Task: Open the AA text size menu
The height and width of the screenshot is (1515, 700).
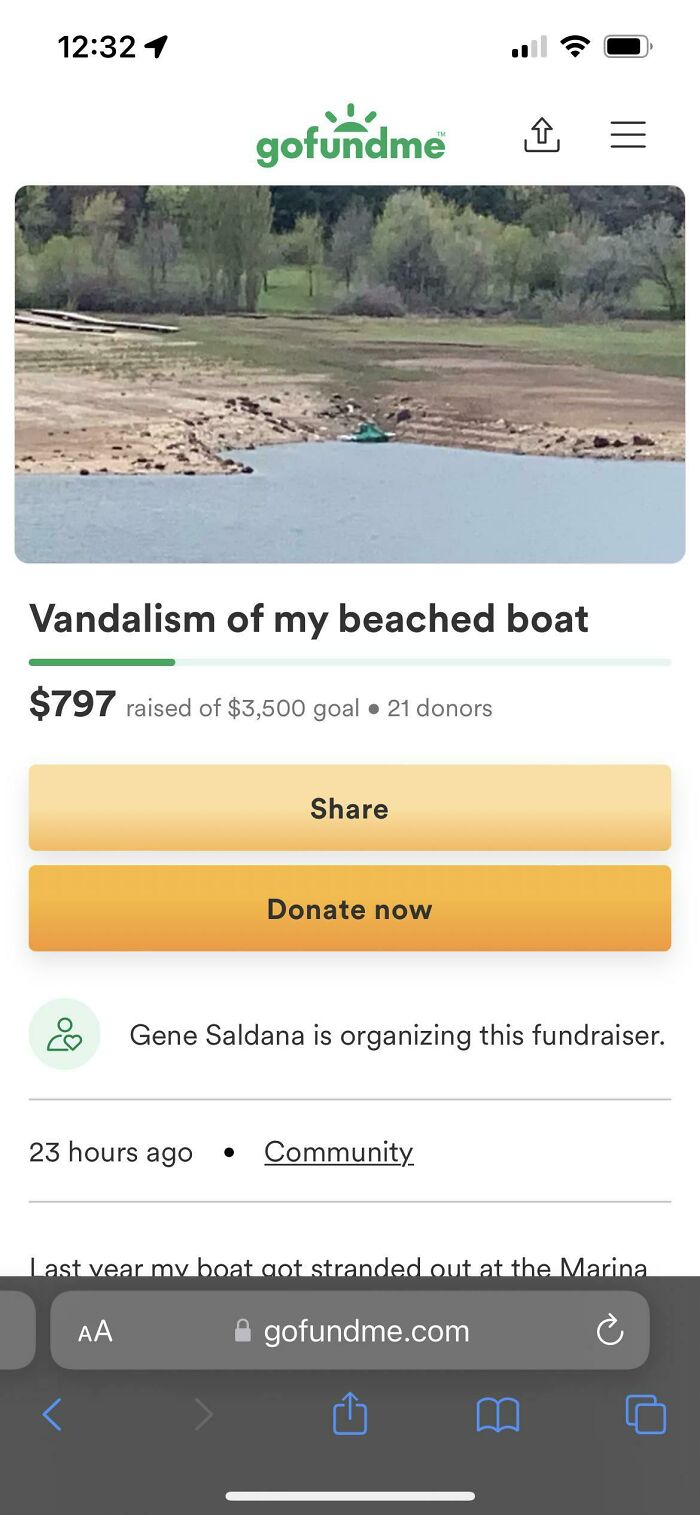Action: click(95, 1331)
